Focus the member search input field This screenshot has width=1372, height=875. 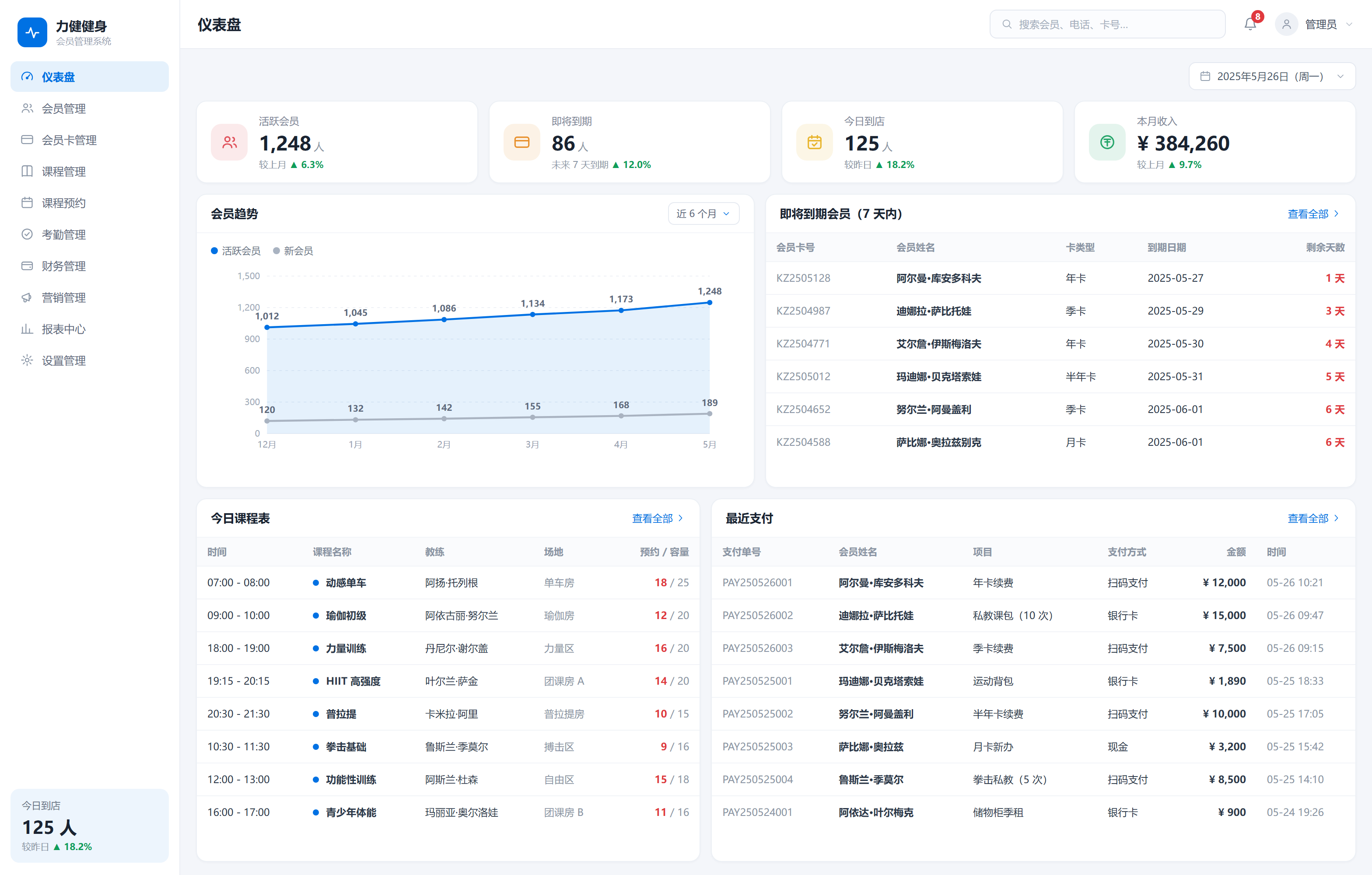(x=1107, y=24)
